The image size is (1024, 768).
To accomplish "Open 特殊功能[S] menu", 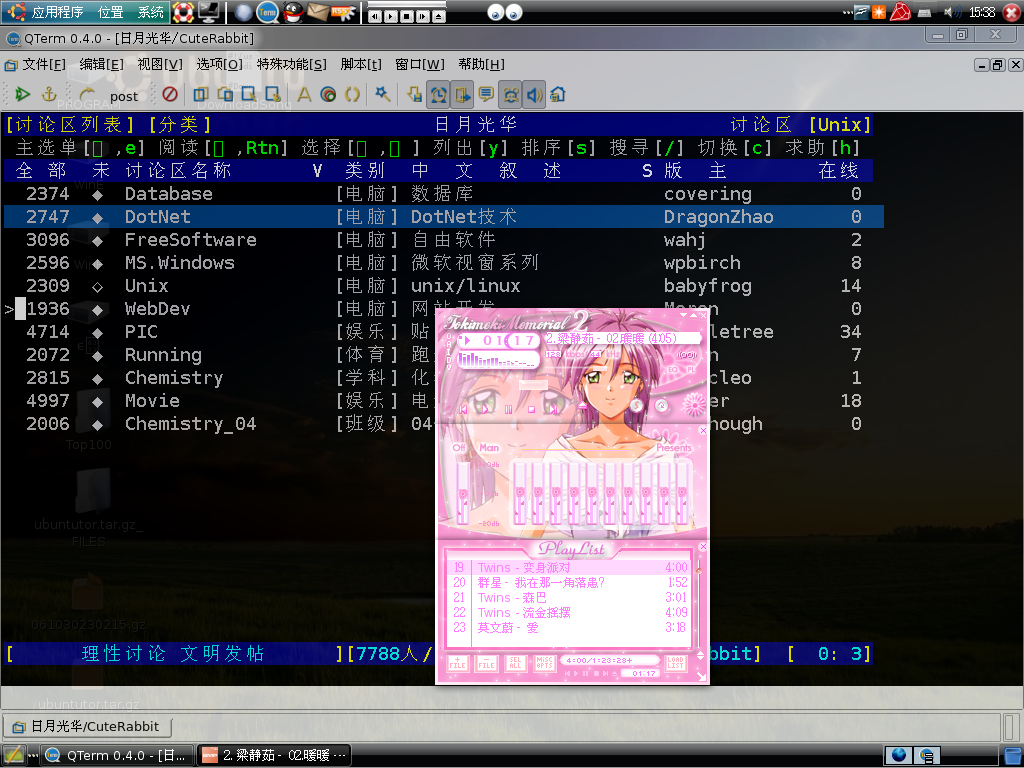I will click(291, 64).
